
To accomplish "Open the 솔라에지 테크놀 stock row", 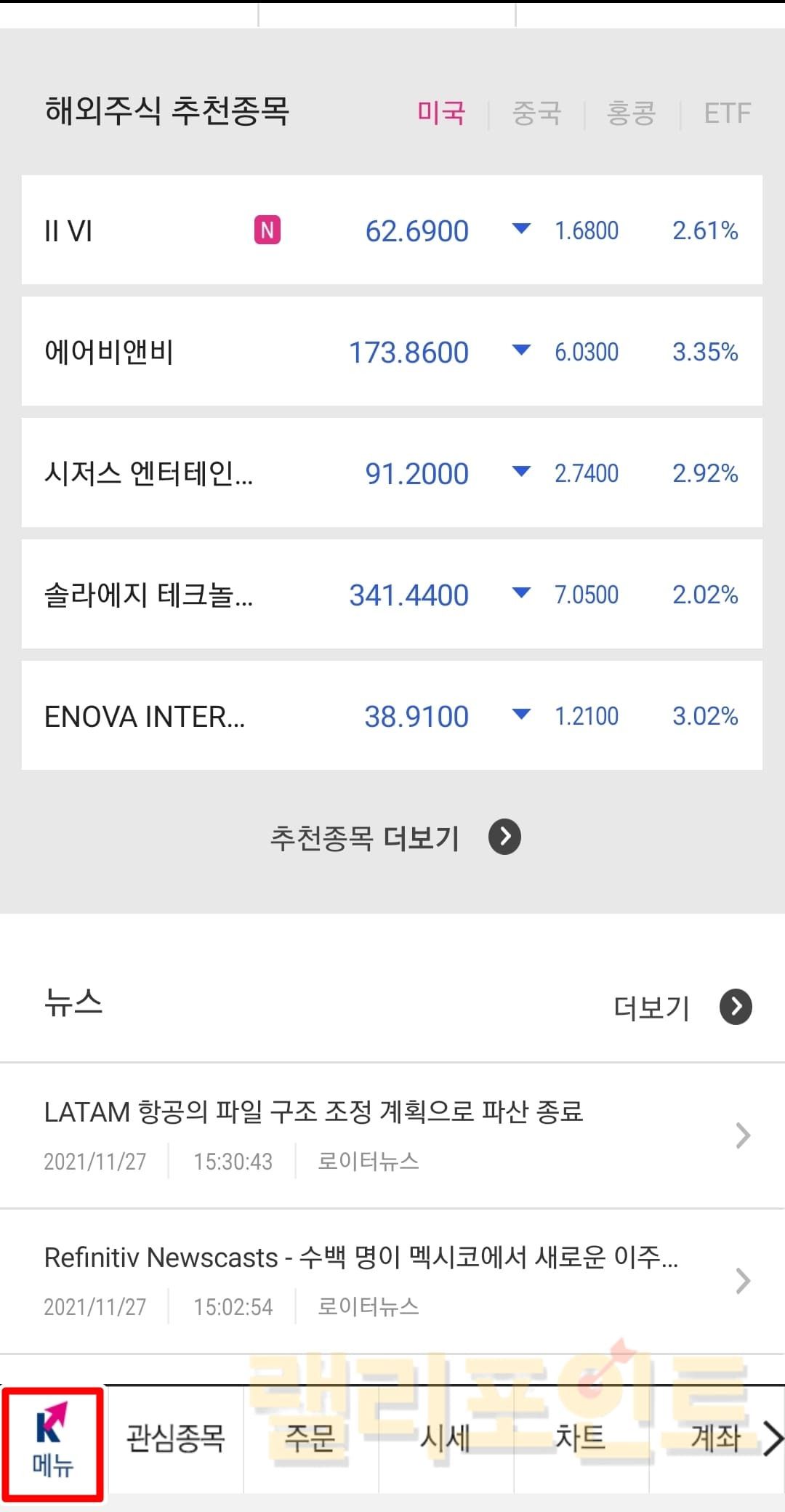I will pos(392,595).
